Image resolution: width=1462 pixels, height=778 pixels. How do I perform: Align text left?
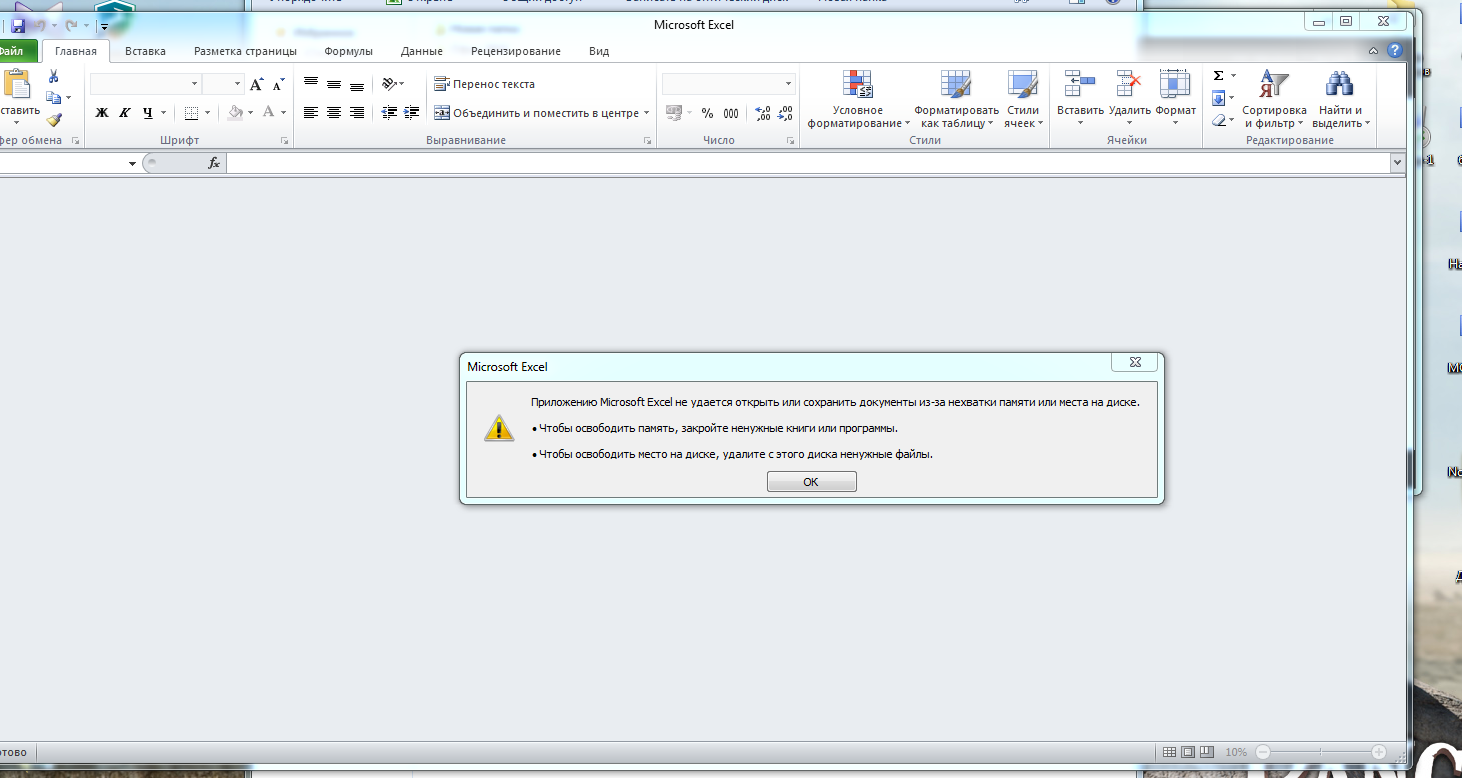[x=311, y=113]
